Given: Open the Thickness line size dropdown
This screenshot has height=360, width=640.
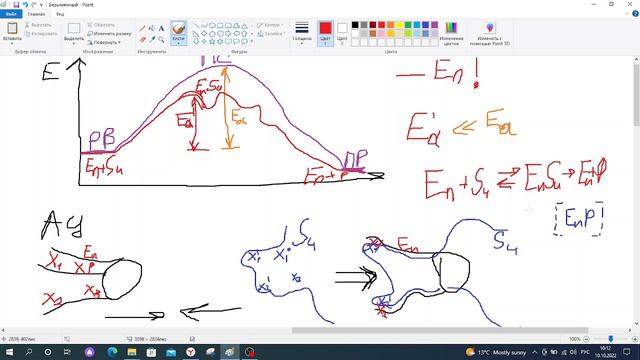Looking at the screenshot, I should 302,32.
